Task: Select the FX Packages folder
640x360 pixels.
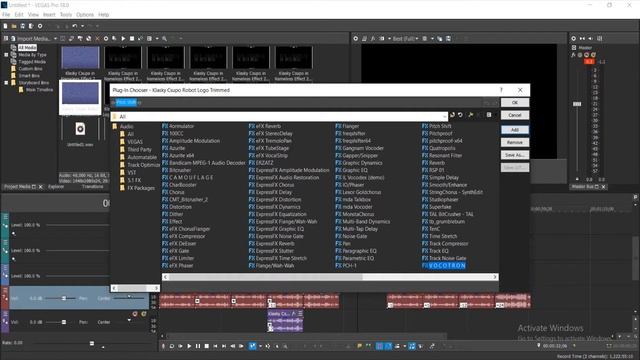Action: click(141, 188)
